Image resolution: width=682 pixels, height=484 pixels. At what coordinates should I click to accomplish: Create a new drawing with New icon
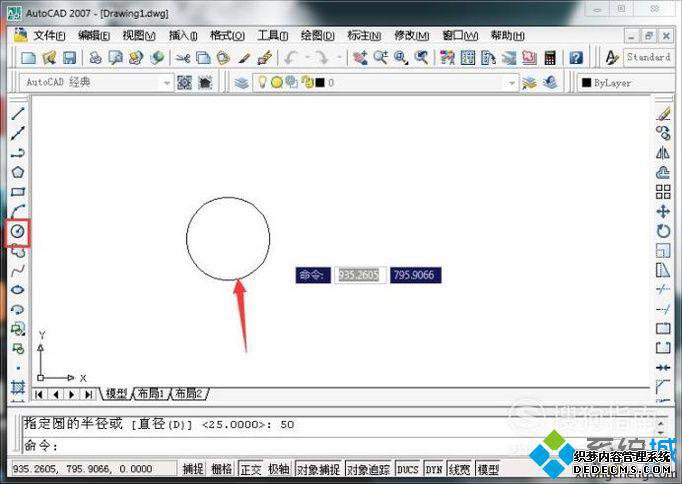click(29, 57)
